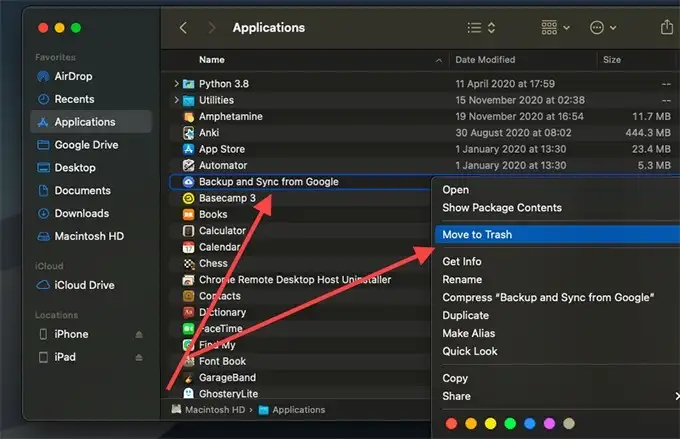The height and width of the screenshot is (439, 680).
Task: Eject the iPad device
Action: (139, 357)
